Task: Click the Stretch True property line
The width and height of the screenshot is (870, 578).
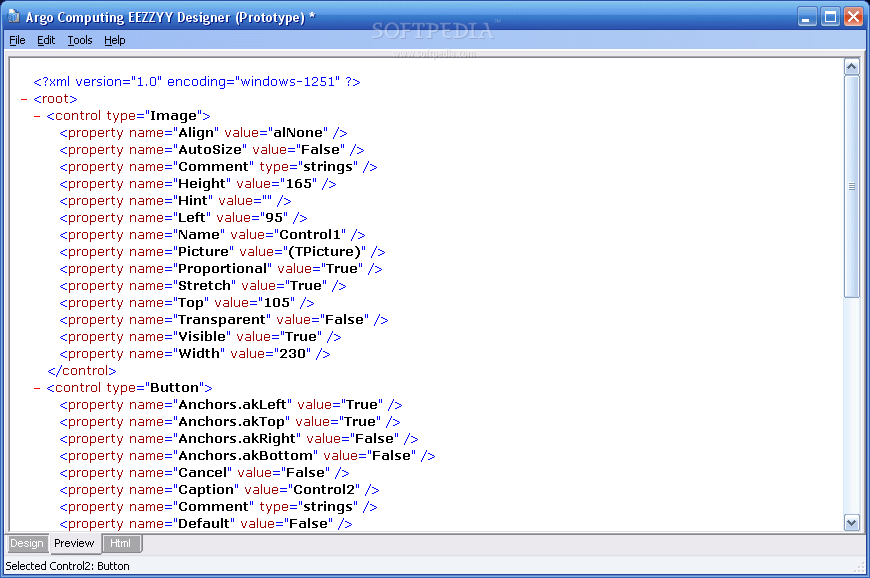Action: tap(203, 286)
